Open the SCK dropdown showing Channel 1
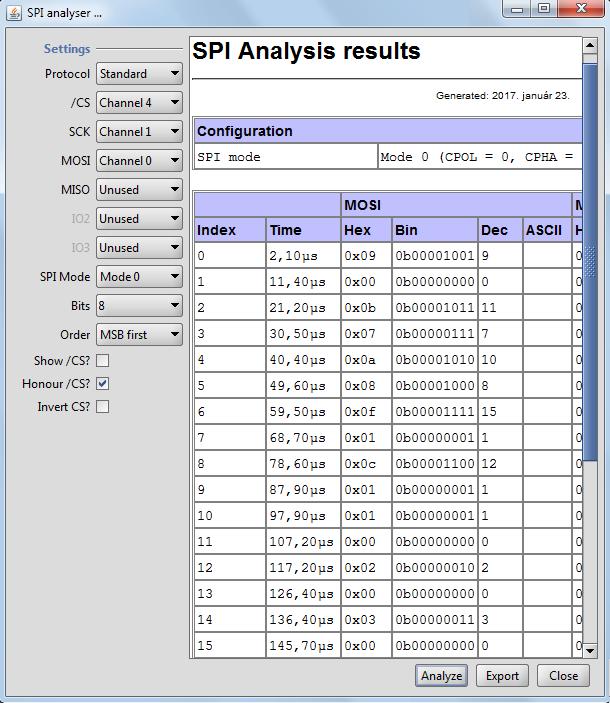The image size is (610, 703). tap(139, 131)
